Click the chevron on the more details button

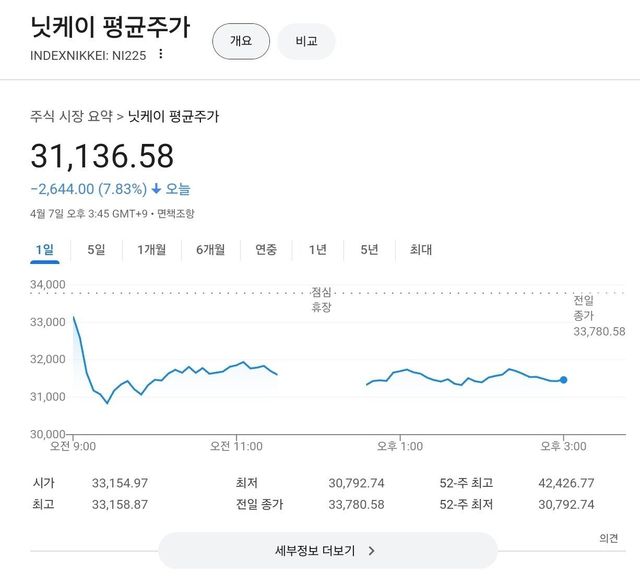[x=371, y=550]
